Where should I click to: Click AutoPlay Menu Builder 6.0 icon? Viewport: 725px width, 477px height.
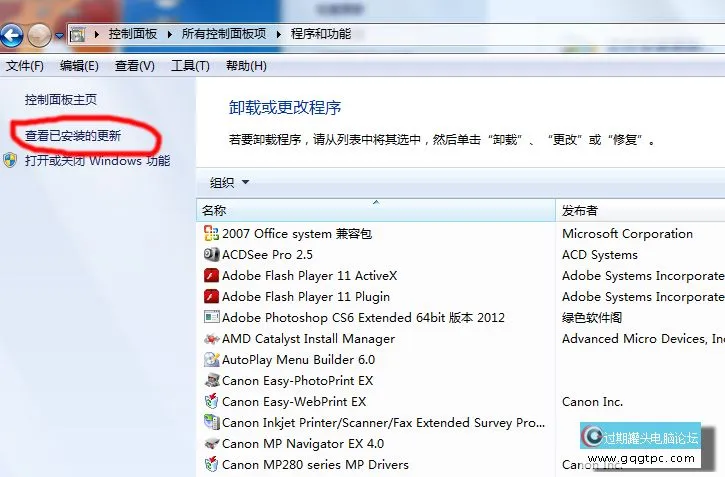(x=211, y=360)
